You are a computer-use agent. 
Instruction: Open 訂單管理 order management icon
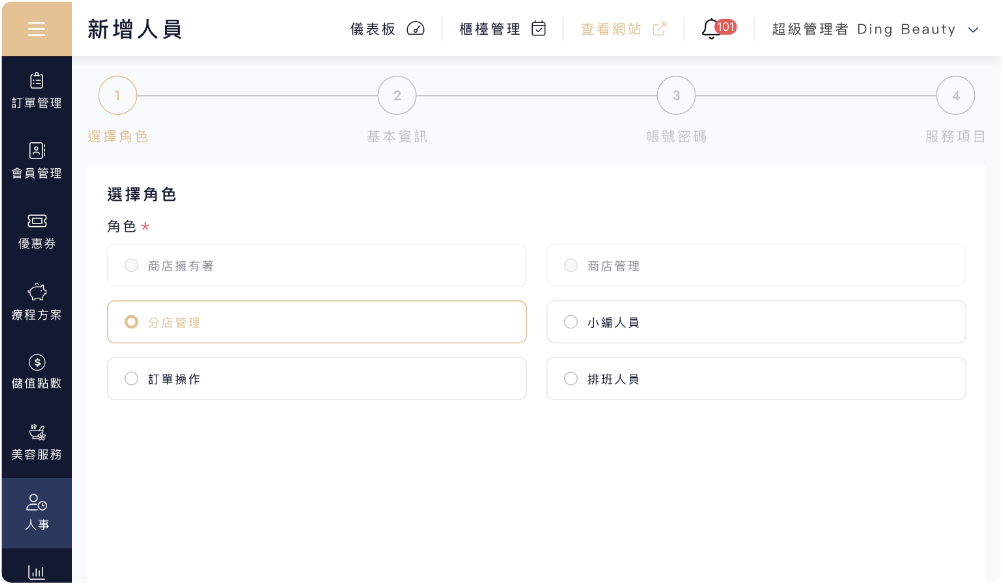coord(36,81)
